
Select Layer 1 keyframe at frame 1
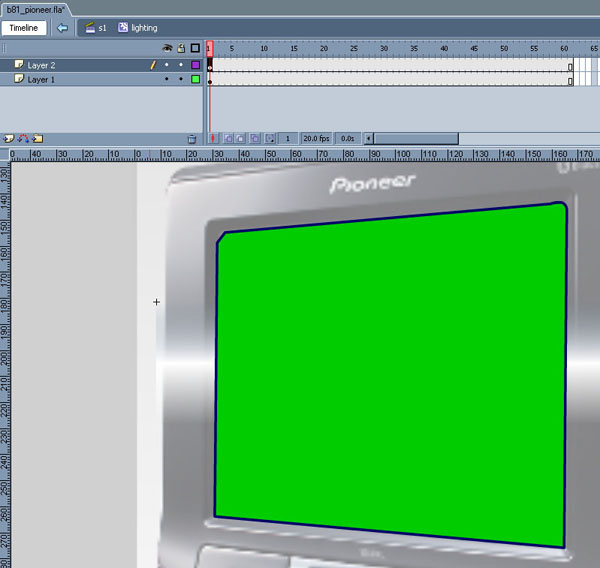click(x=210, y=80)
